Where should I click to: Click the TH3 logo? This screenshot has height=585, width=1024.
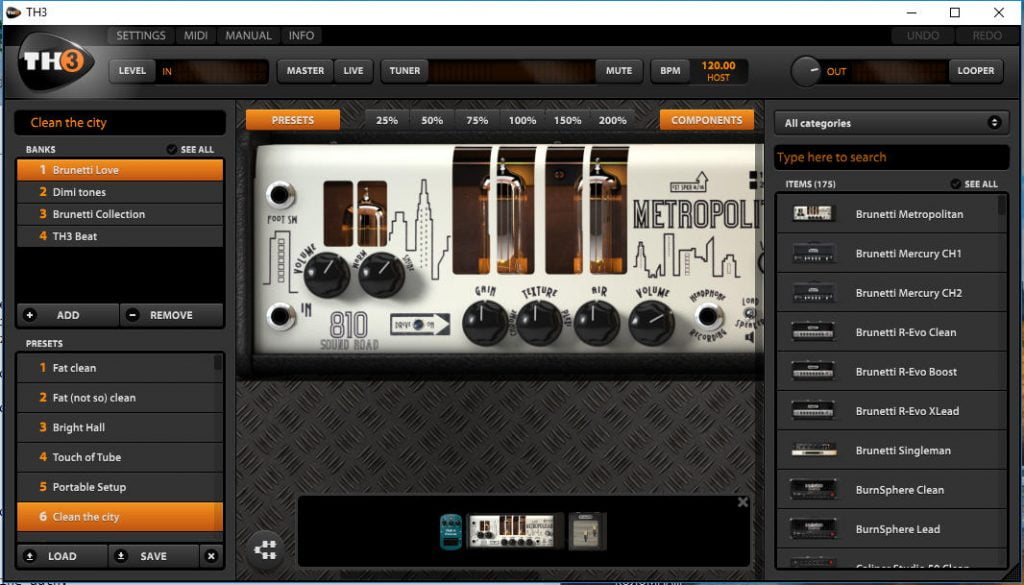pos(57,62)
